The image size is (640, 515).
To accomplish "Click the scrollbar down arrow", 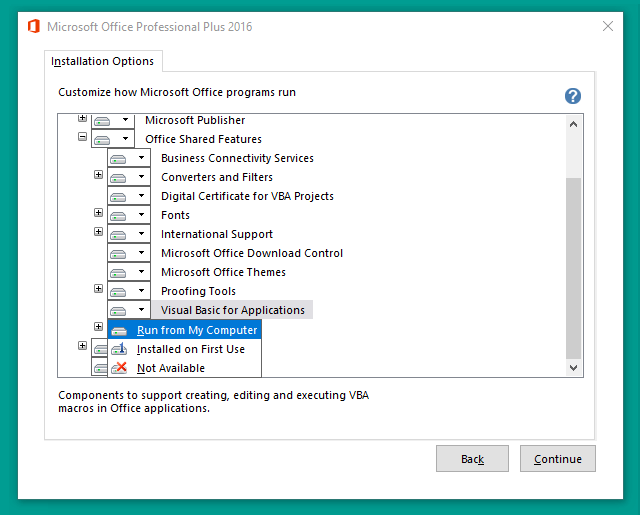I will pos(573,368).
